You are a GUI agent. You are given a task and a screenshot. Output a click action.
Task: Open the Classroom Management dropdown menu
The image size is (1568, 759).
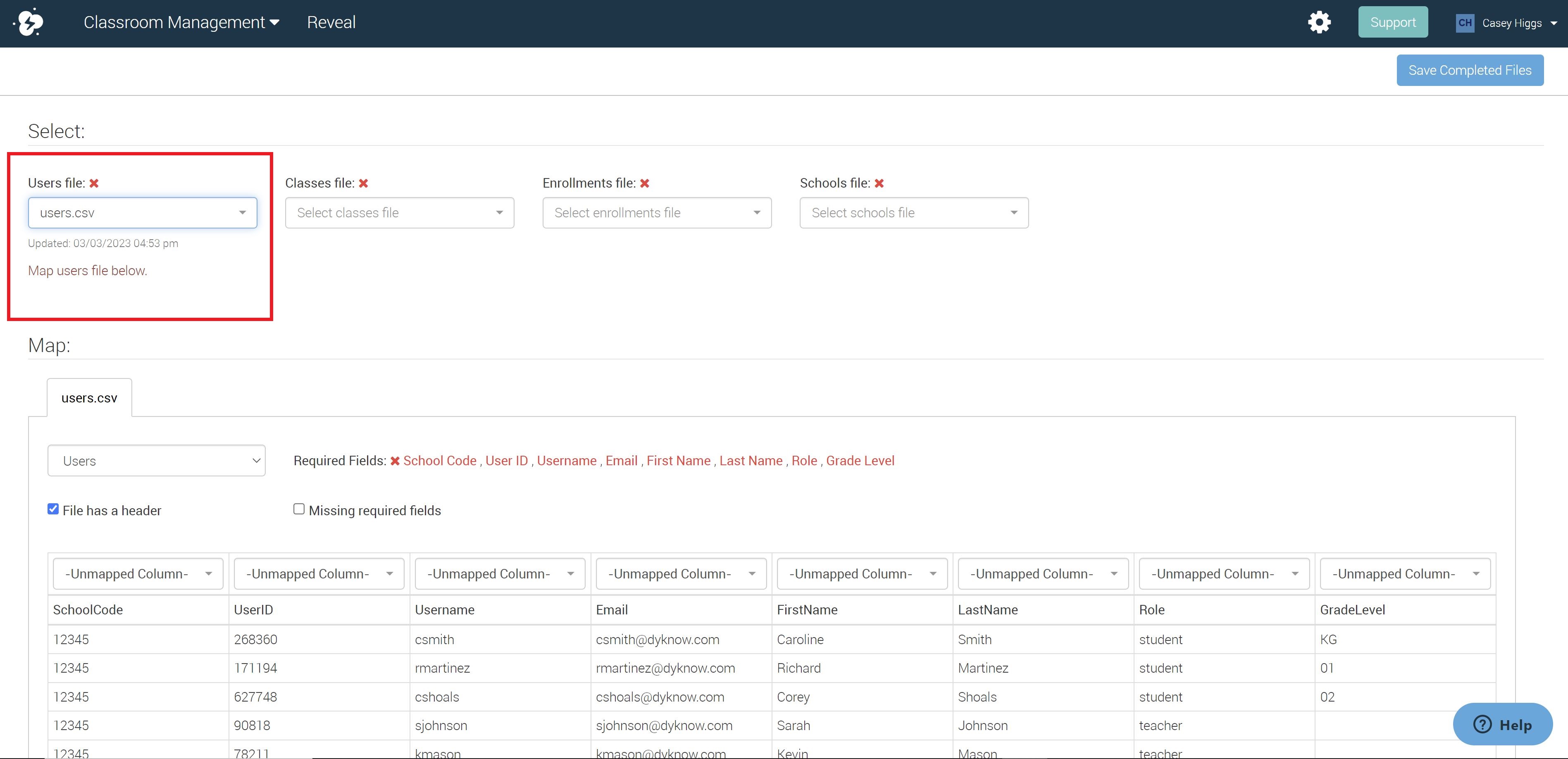tap(181, 23)
